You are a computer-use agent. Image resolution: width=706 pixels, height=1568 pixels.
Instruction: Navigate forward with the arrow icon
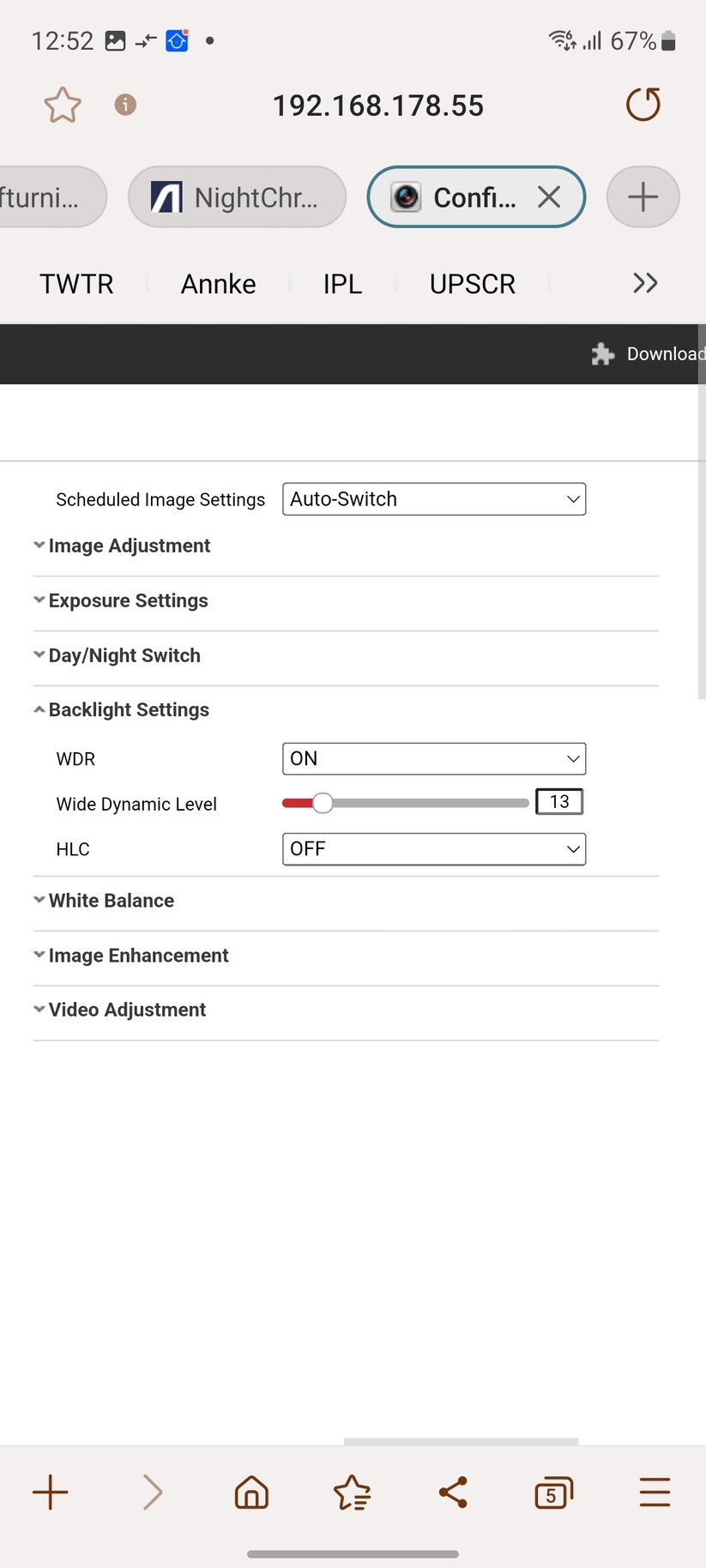tap(151, 1493)
